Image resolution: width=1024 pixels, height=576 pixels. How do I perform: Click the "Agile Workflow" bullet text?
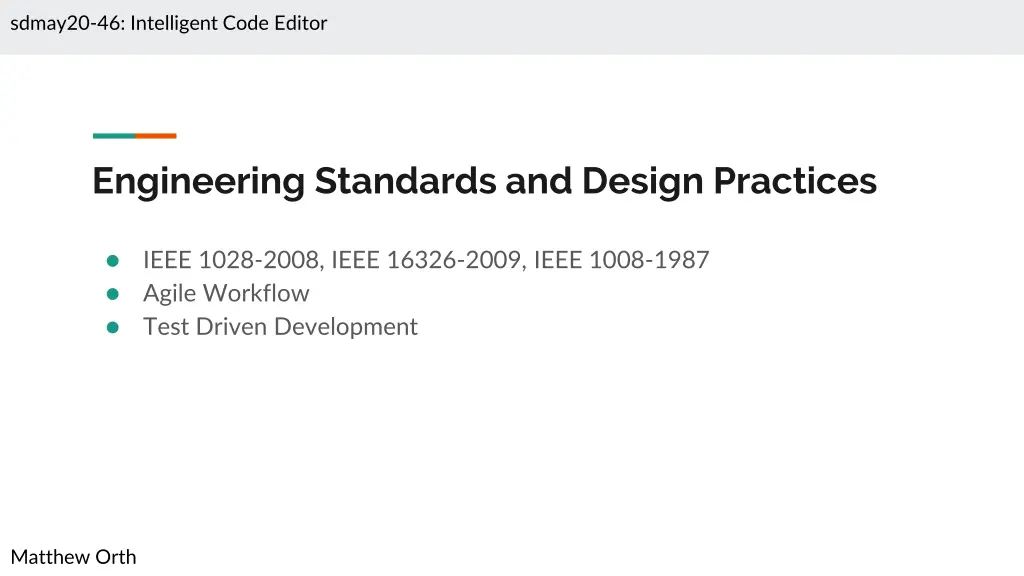(226, 294)
